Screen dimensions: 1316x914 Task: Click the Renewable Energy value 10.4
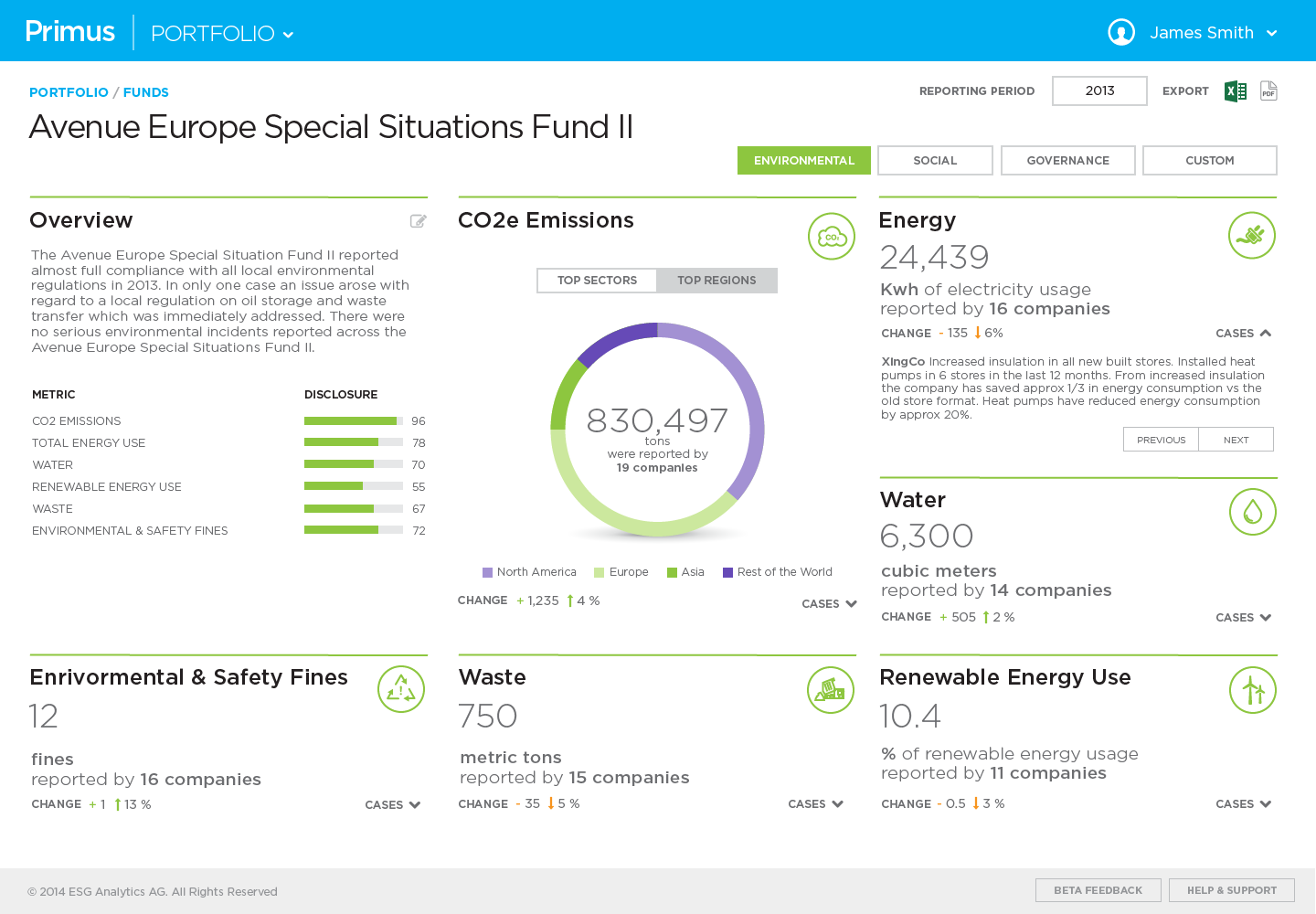pos(910,716)
